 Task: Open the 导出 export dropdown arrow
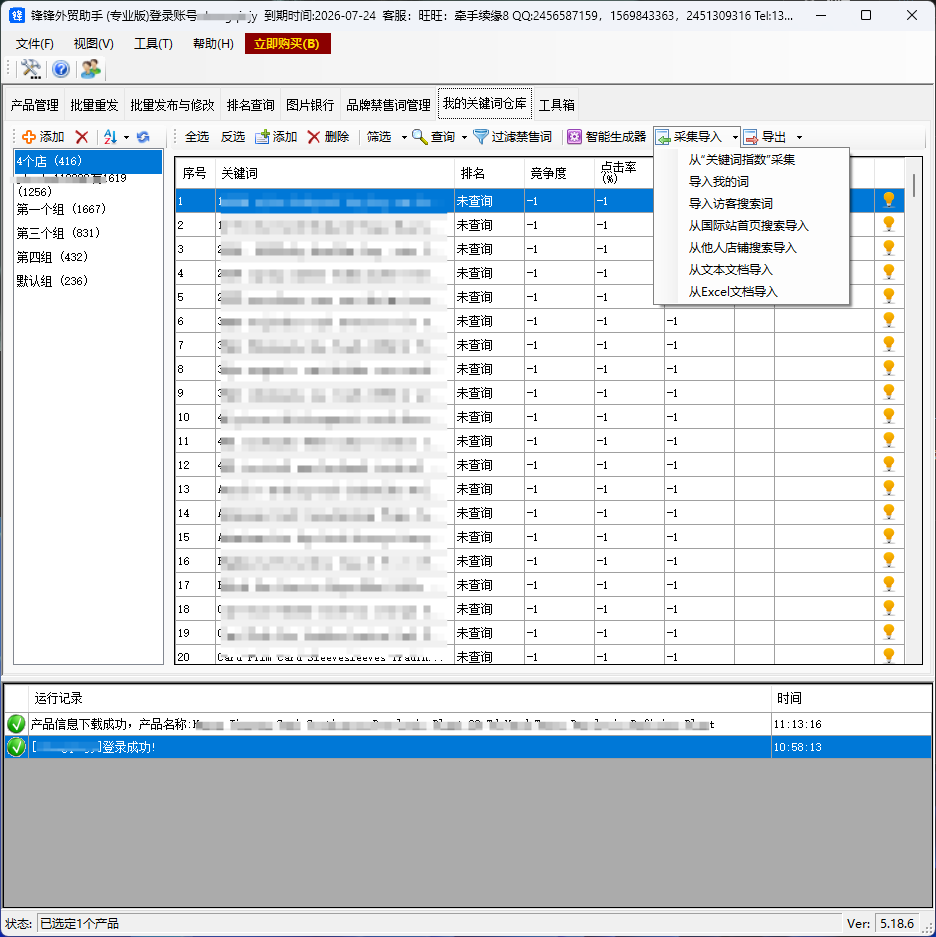(799, 137)
